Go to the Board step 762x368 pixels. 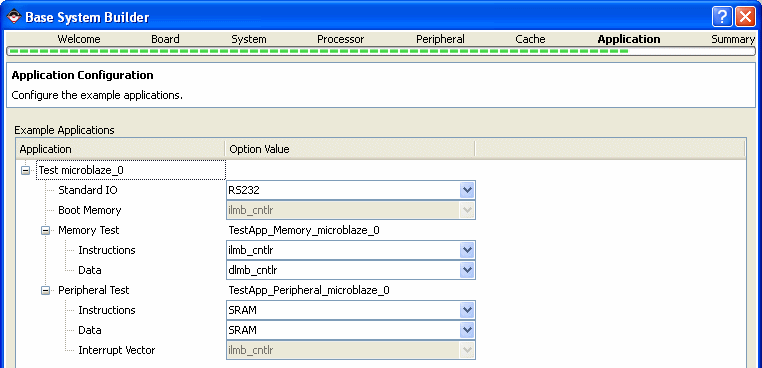(x=165, y=39)
